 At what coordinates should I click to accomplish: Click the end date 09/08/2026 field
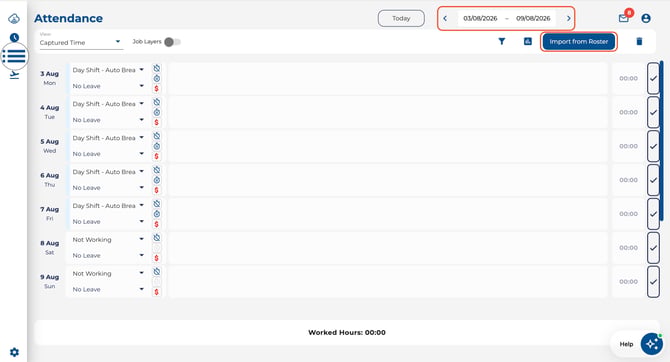click(533, 18)
